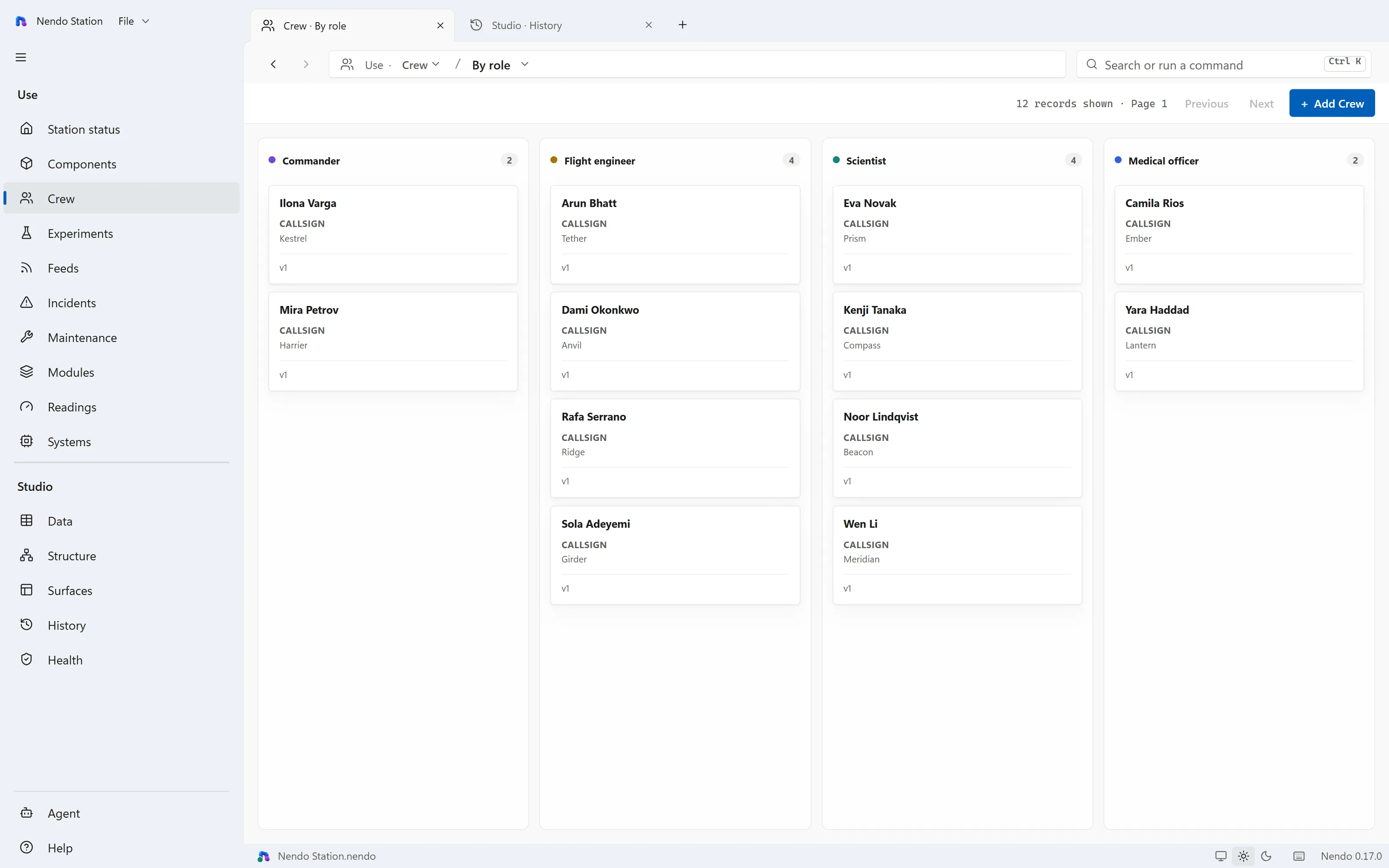Viewport: 1389px width, 868px height.
Task: Navigate back with left arrow
Action: point(273,64)
